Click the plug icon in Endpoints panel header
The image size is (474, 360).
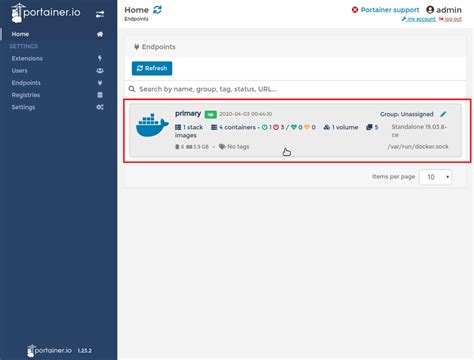point(136,47)
